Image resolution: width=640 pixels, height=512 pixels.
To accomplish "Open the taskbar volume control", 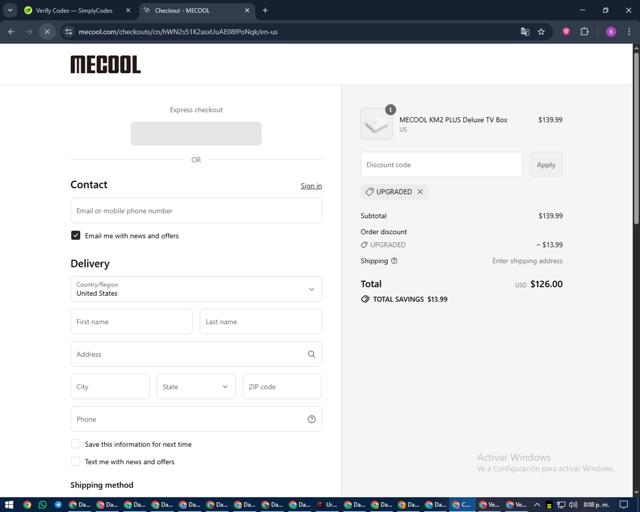I will 573,505.
